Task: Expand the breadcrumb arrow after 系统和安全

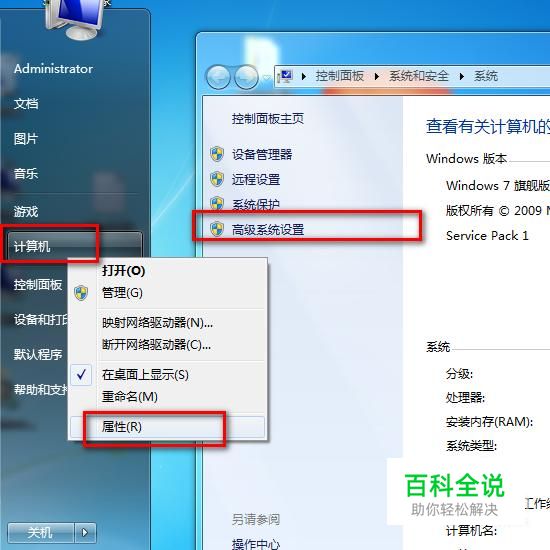Action: [x=462, y=76]
